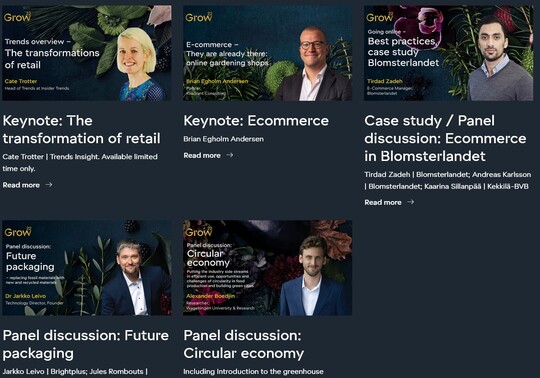This screenshot has width=540, height=378.
Task: Open Case study Ecommerce in Blomsterlandet title
Action: (445, 138)
